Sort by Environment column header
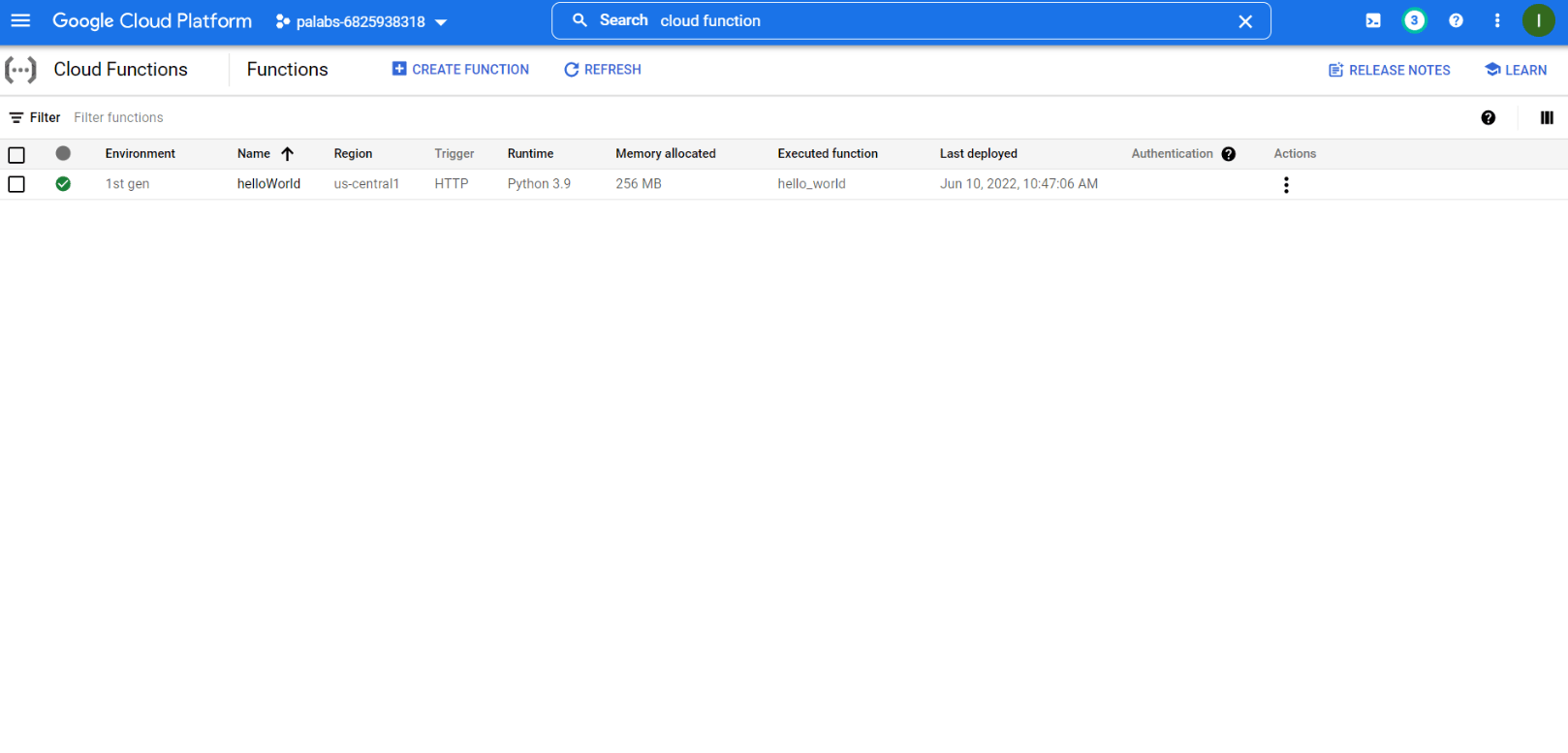1568x753 pixels. (x=141, y=153)
